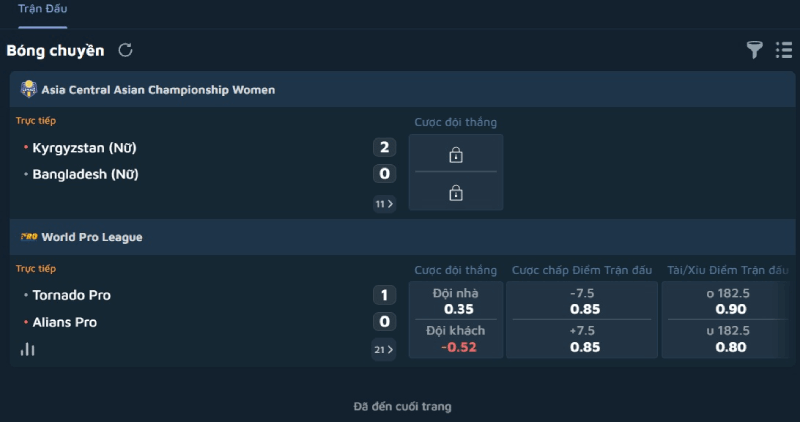Viewport: 800px width, 422px height.
Task: Click Asia Central Asian Championship league logo
Action: (x=29, y=89)
